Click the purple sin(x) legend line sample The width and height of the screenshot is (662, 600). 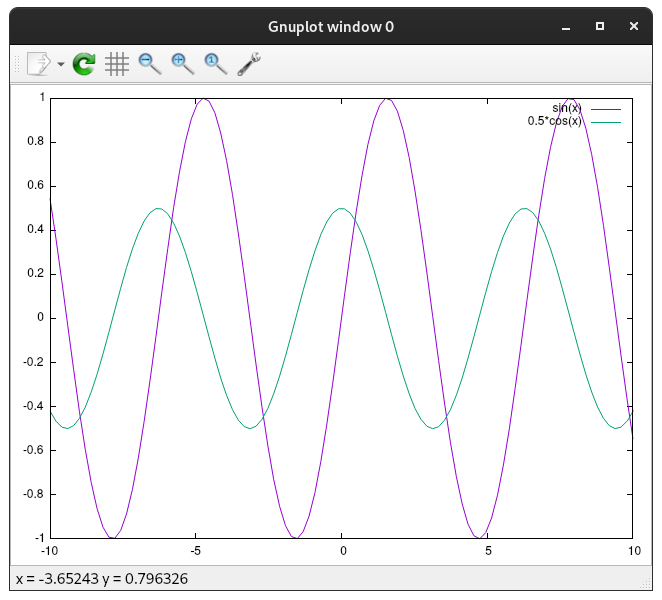point(606,109)
